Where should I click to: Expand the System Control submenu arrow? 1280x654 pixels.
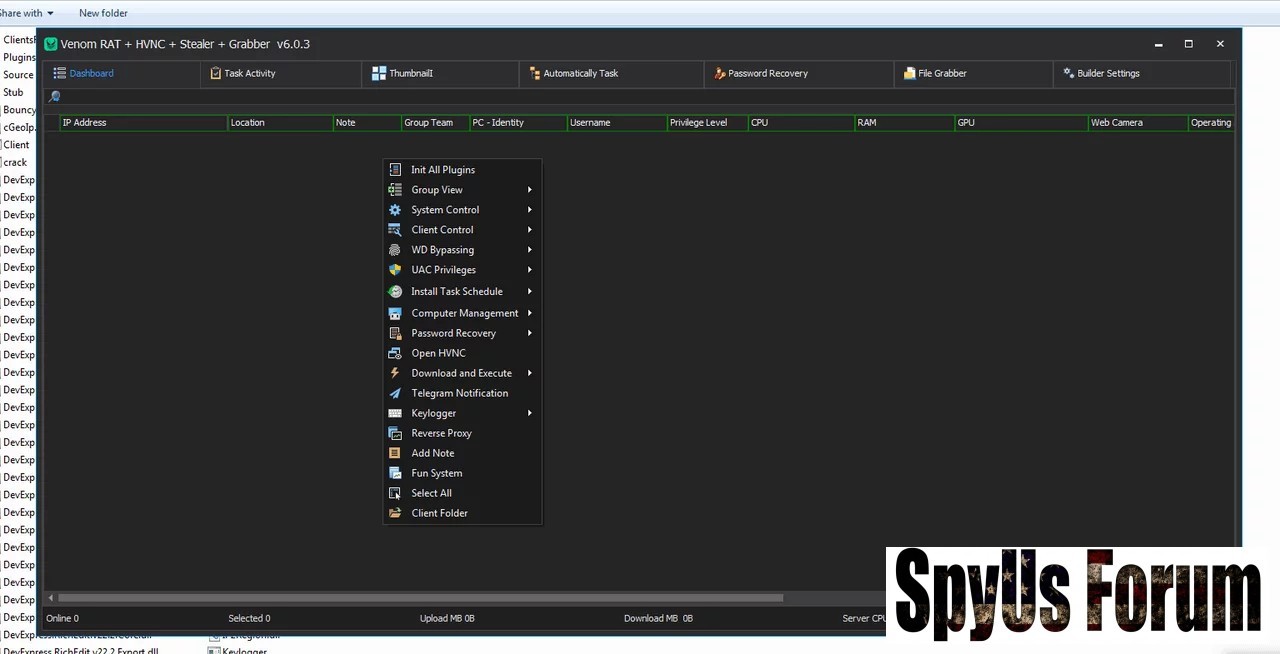[529, 210]
